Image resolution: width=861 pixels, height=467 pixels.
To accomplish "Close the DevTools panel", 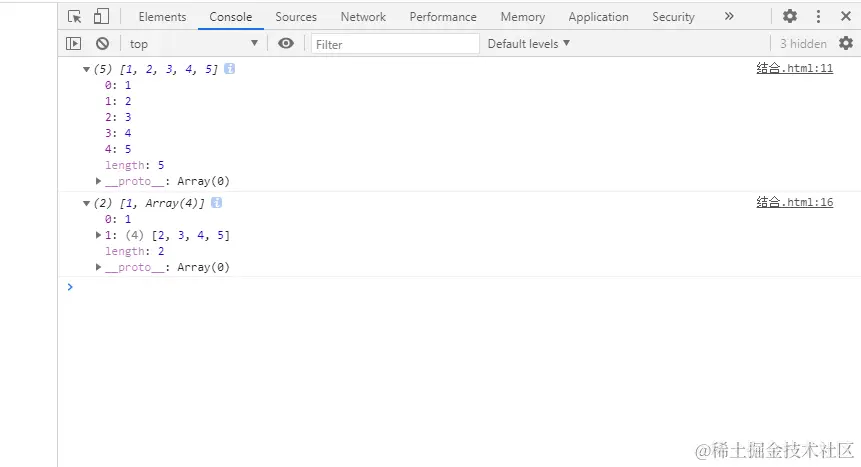I will 846,16.
